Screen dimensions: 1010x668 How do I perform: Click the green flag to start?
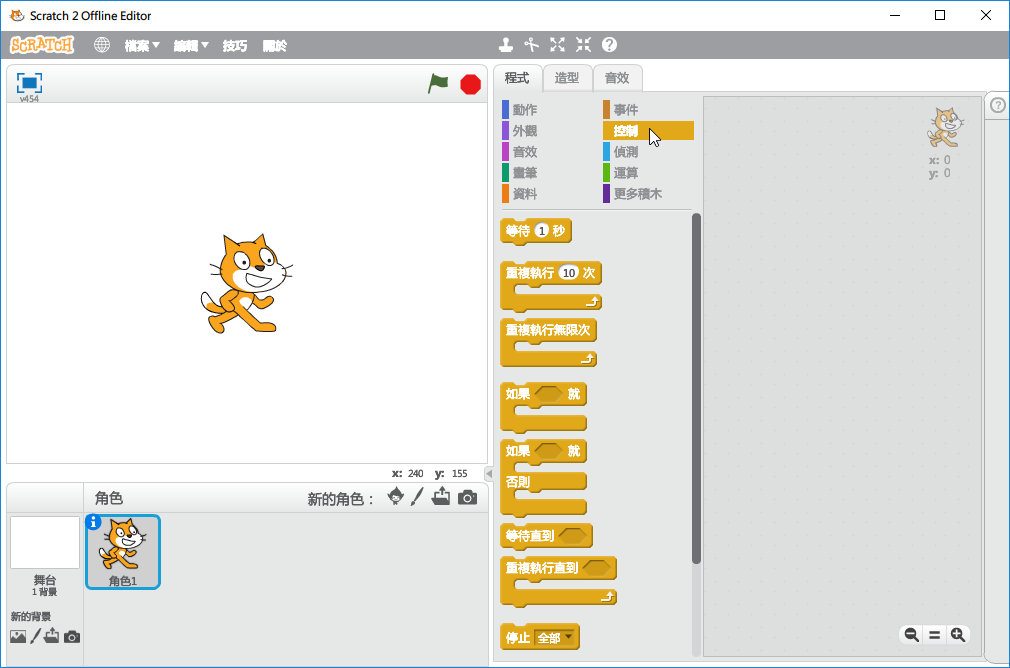(438, 83)
